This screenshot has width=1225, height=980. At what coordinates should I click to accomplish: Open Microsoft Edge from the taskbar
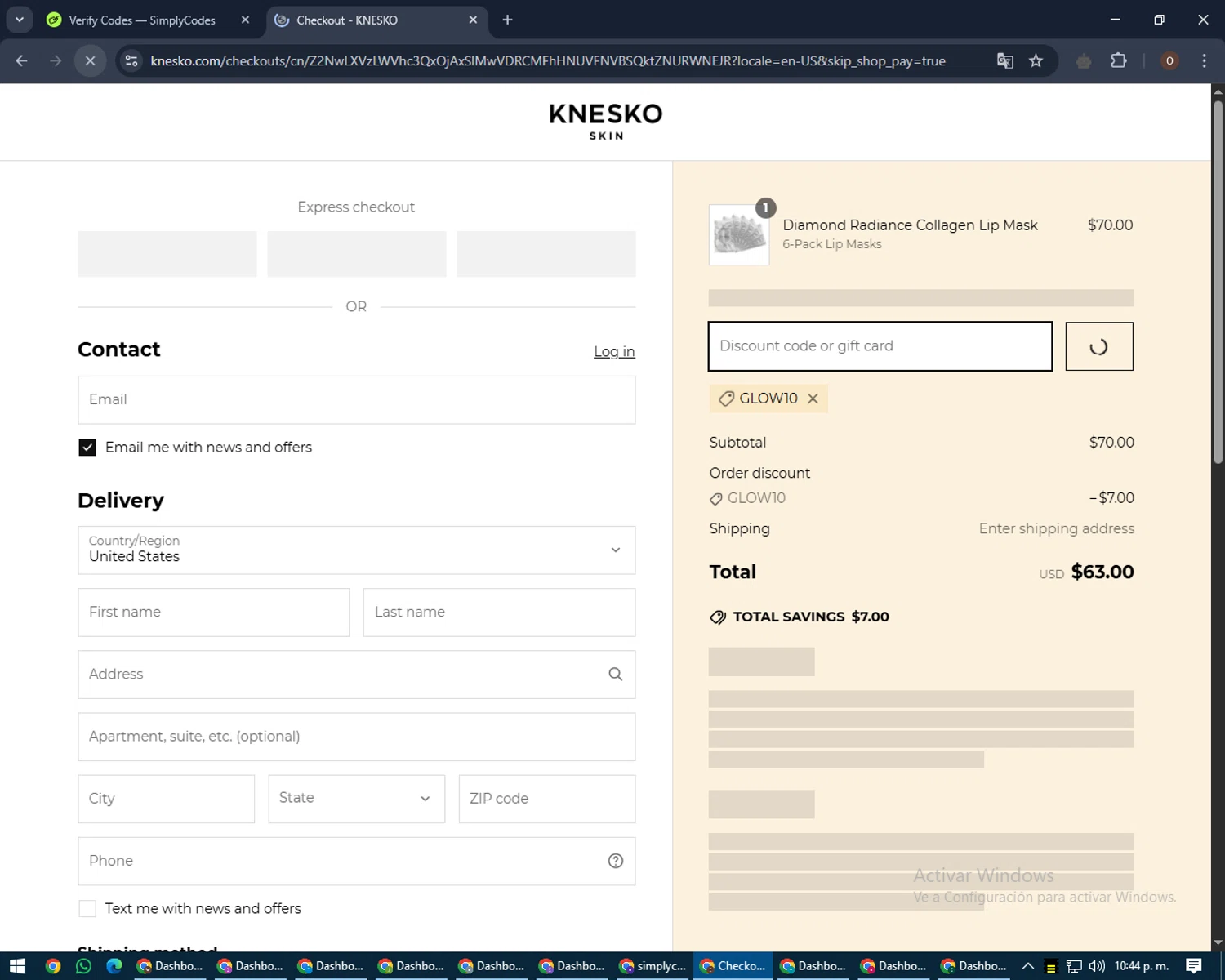coord(114,966)
